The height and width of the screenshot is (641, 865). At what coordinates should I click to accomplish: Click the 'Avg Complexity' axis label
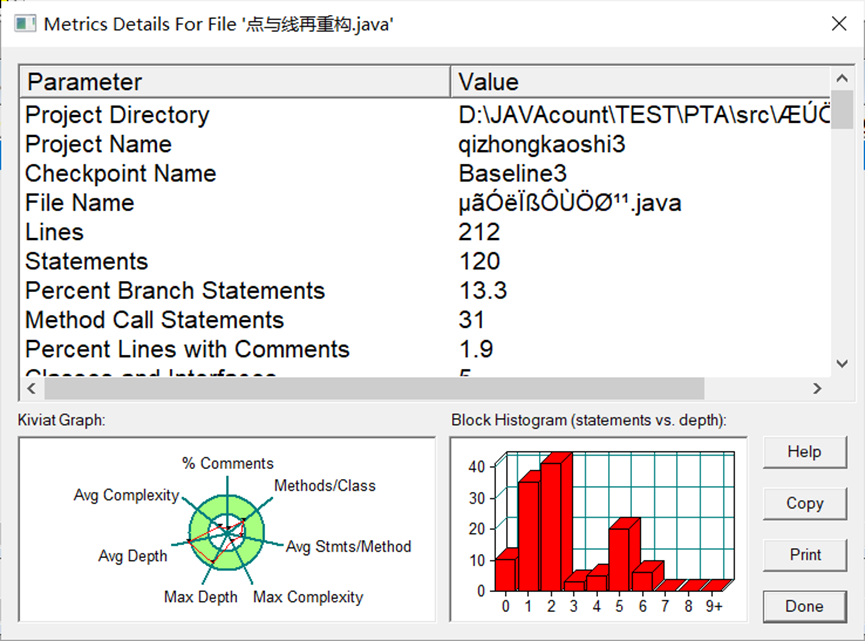[x=126, y=495]
